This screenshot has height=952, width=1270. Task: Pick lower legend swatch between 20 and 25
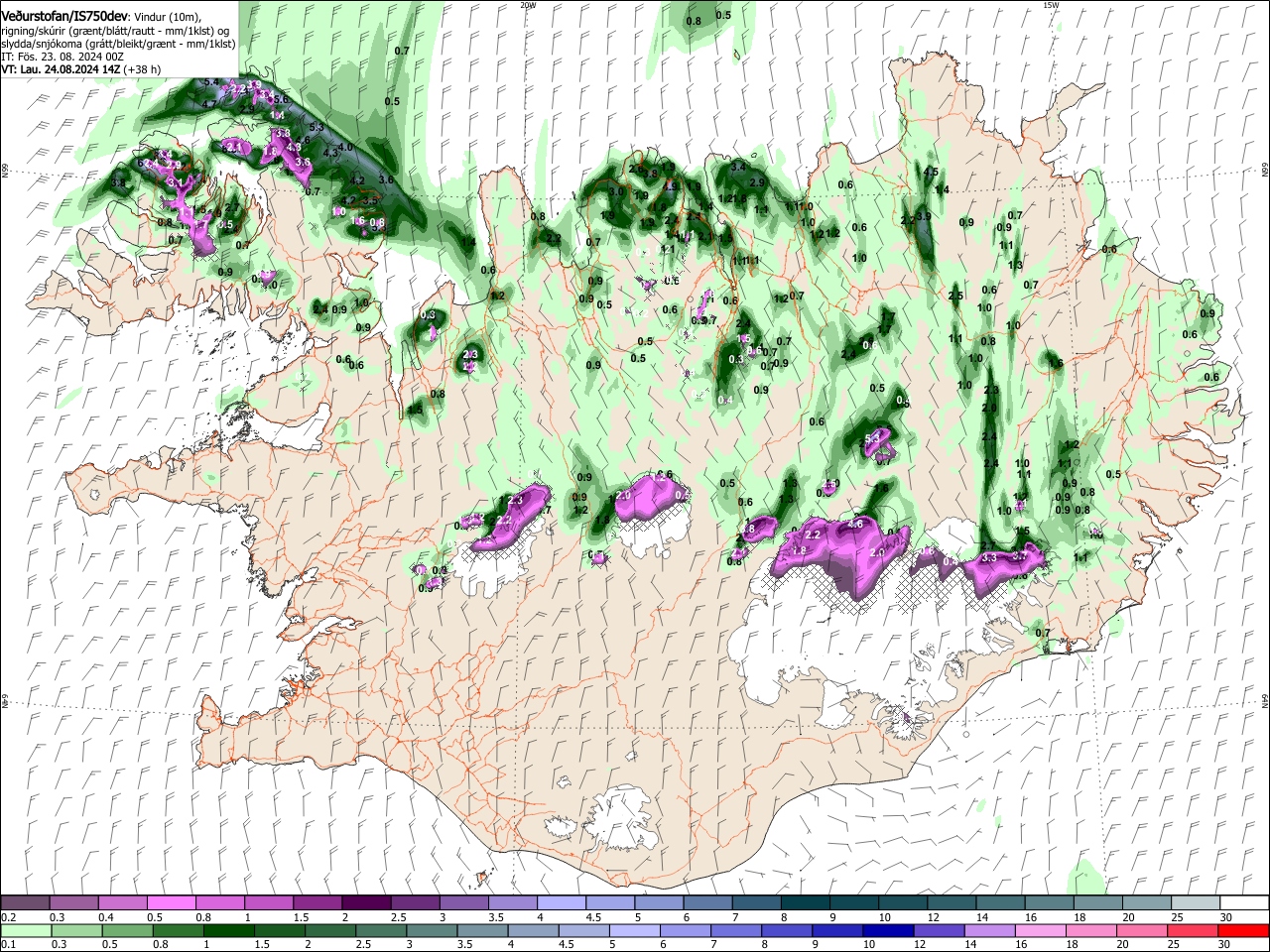(1142, 930)
